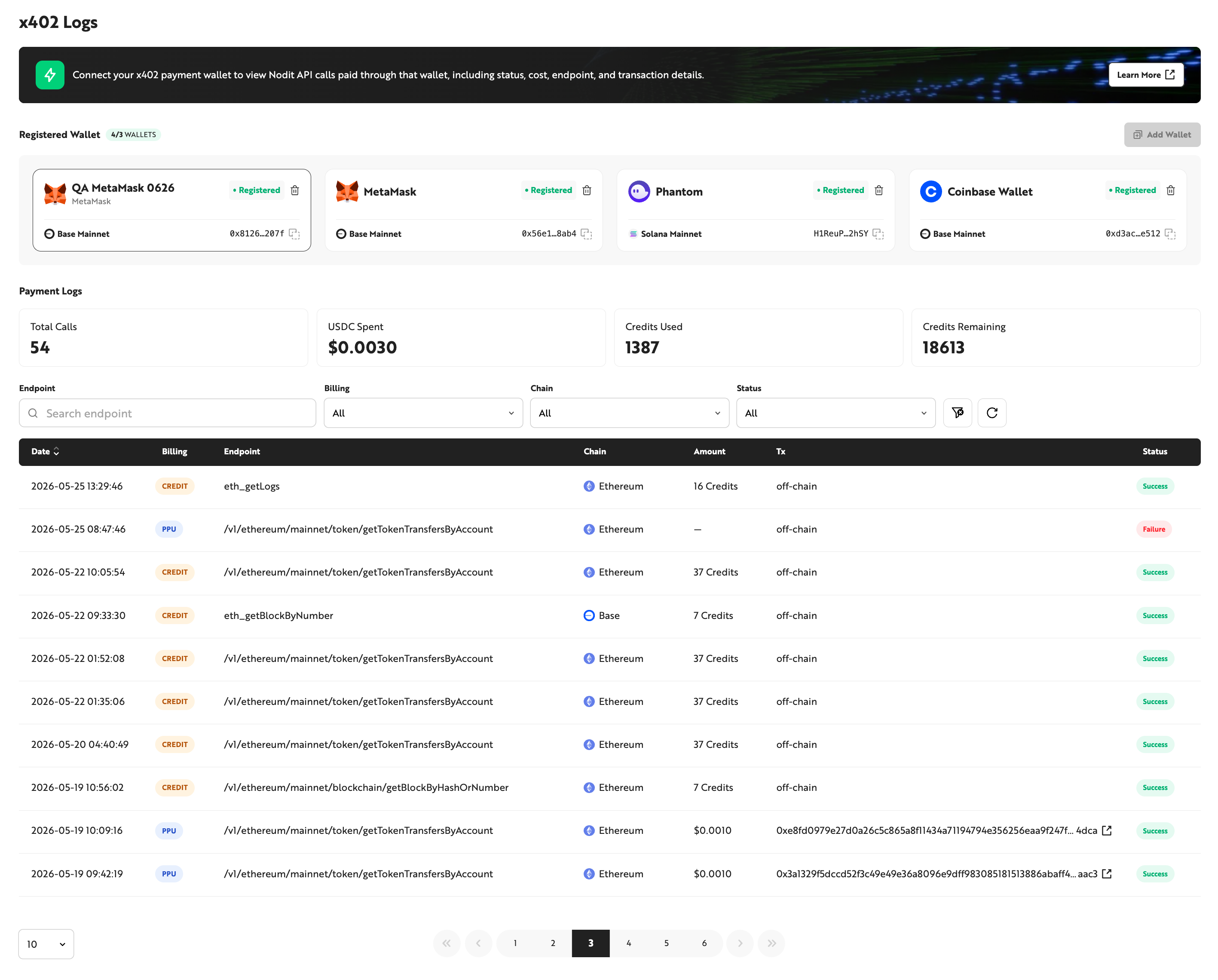Click the getBlockByHashOrNumber endpoint cell
This screenshot has width=1218, height=980.
tap(366, 787)
